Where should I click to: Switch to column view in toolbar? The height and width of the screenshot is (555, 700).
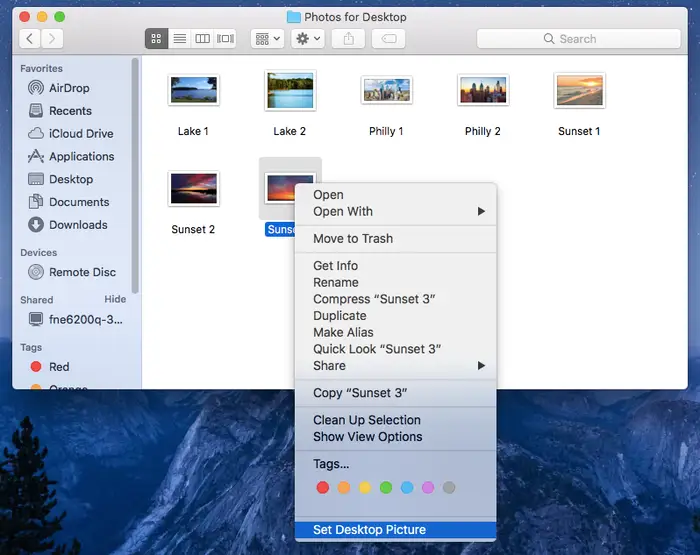[x=203, y=39]
